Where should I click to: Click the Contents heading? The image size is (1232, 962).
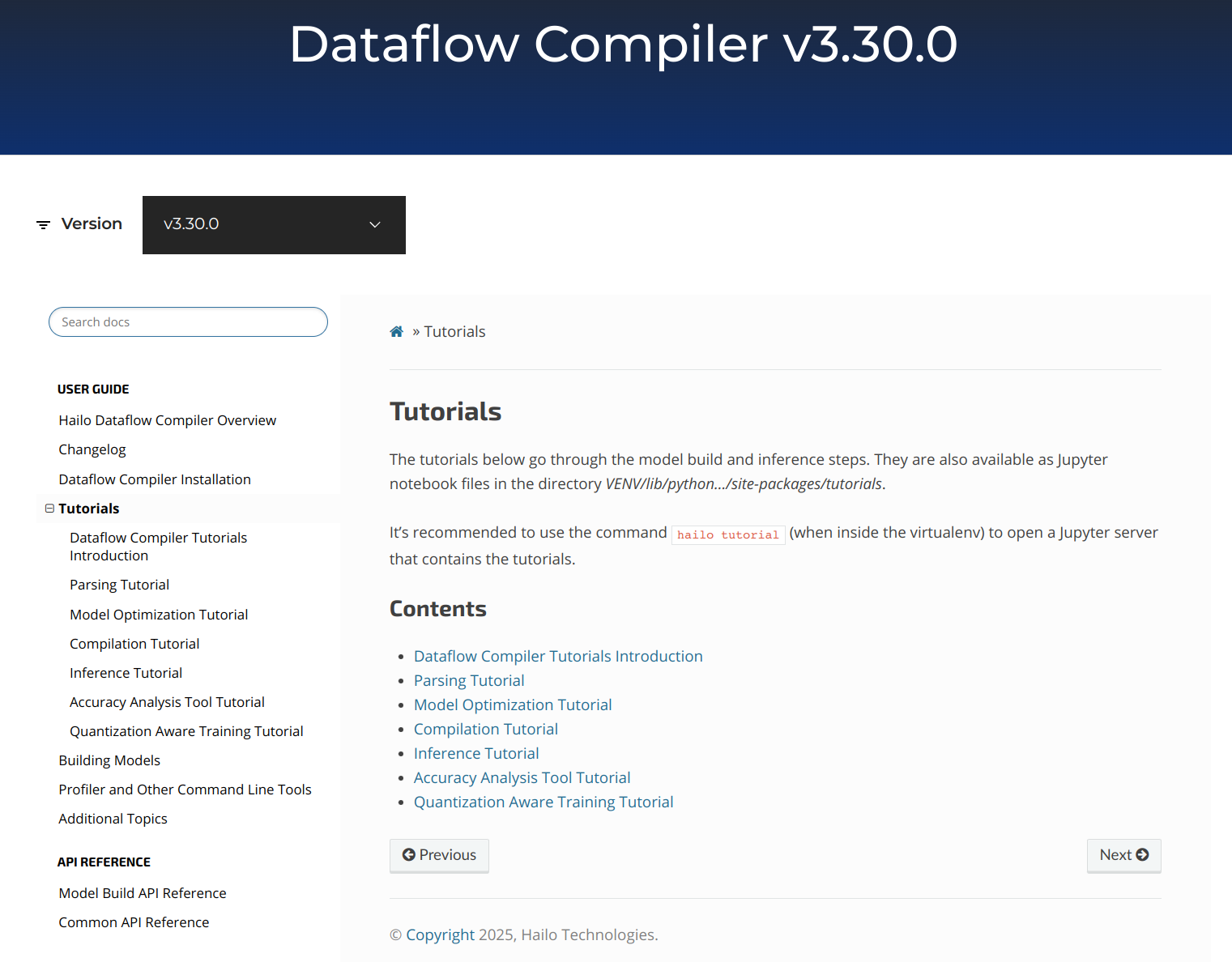[438, 609]
